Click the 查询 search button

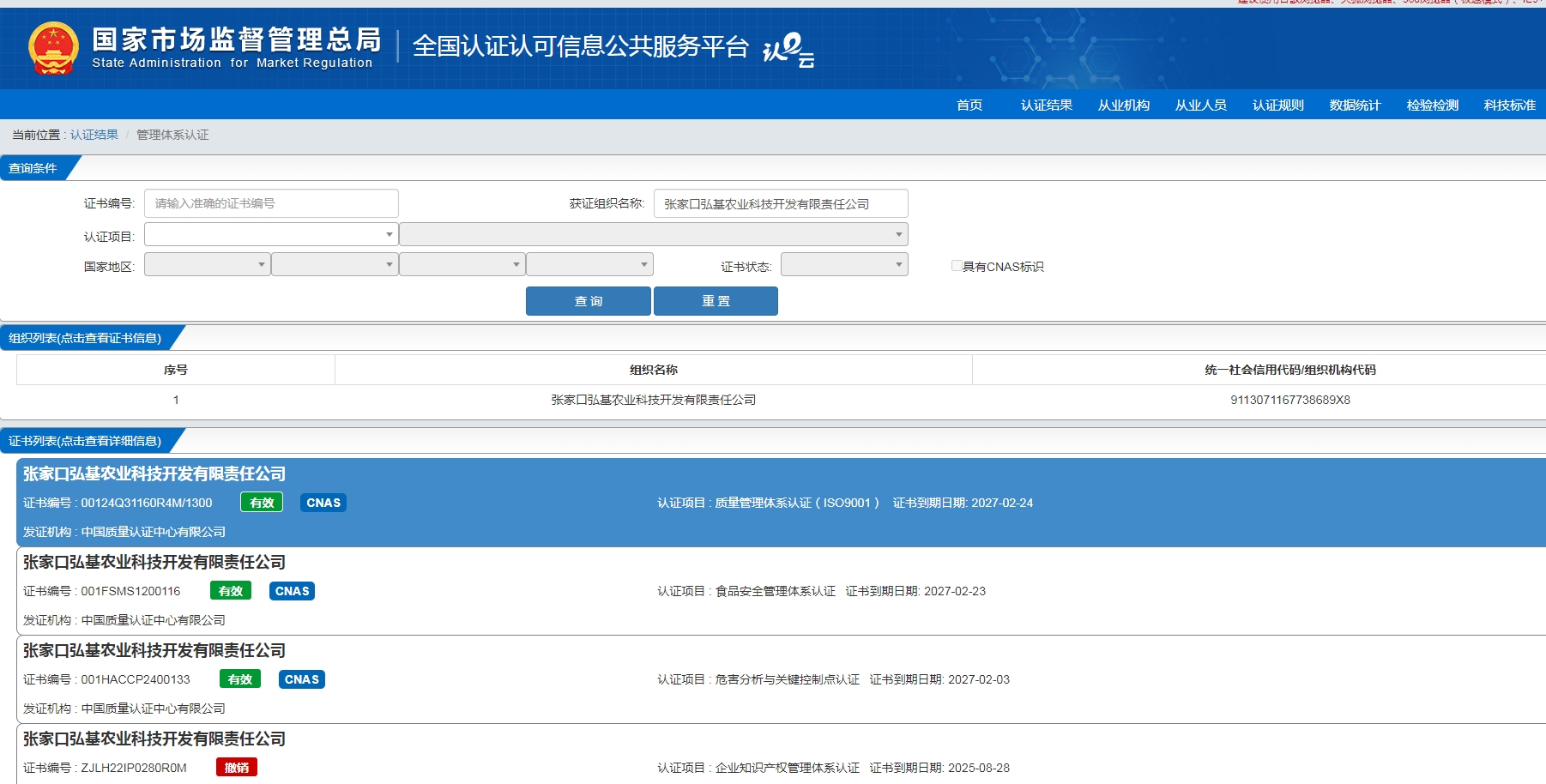[x=589, y=301]
